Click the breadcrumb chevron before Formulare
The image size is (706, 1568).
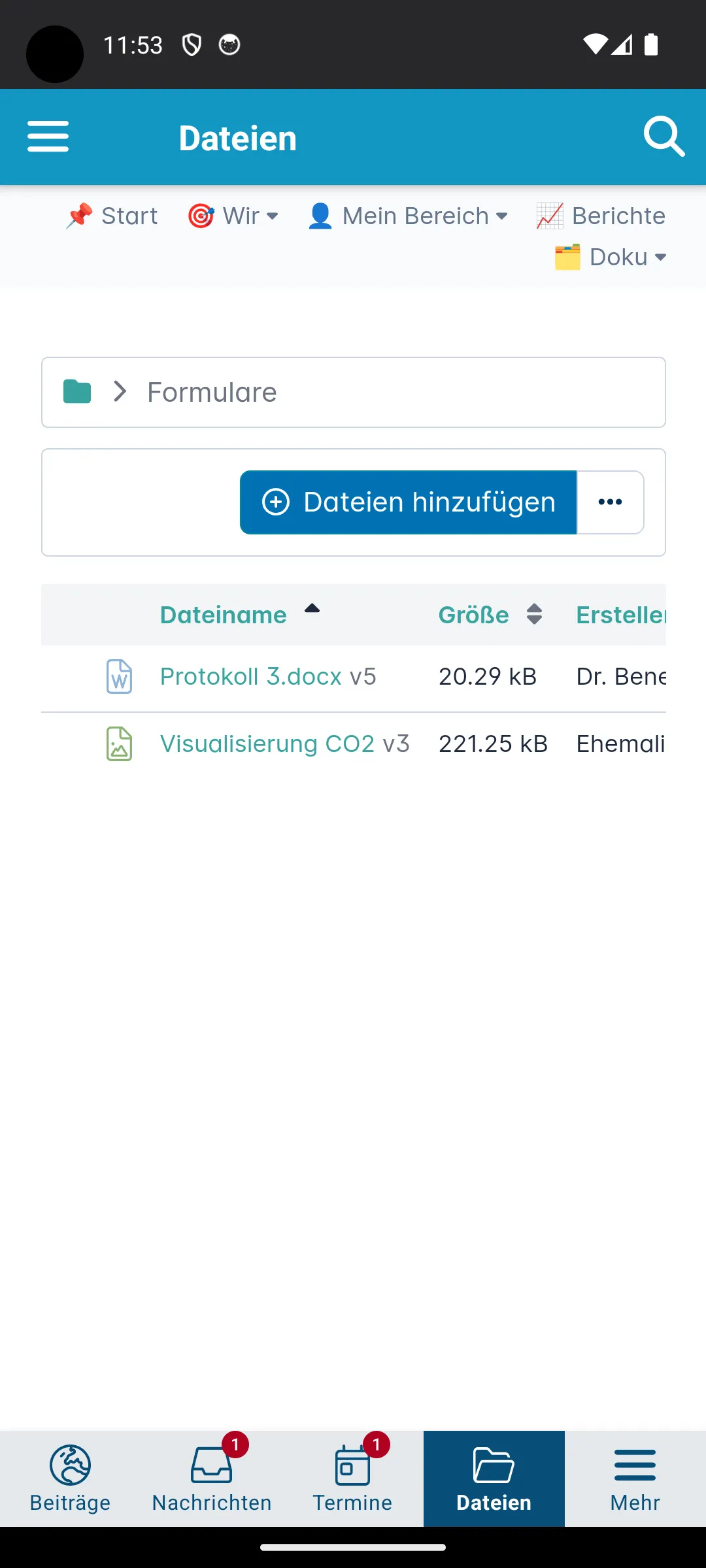pos(120,392)
